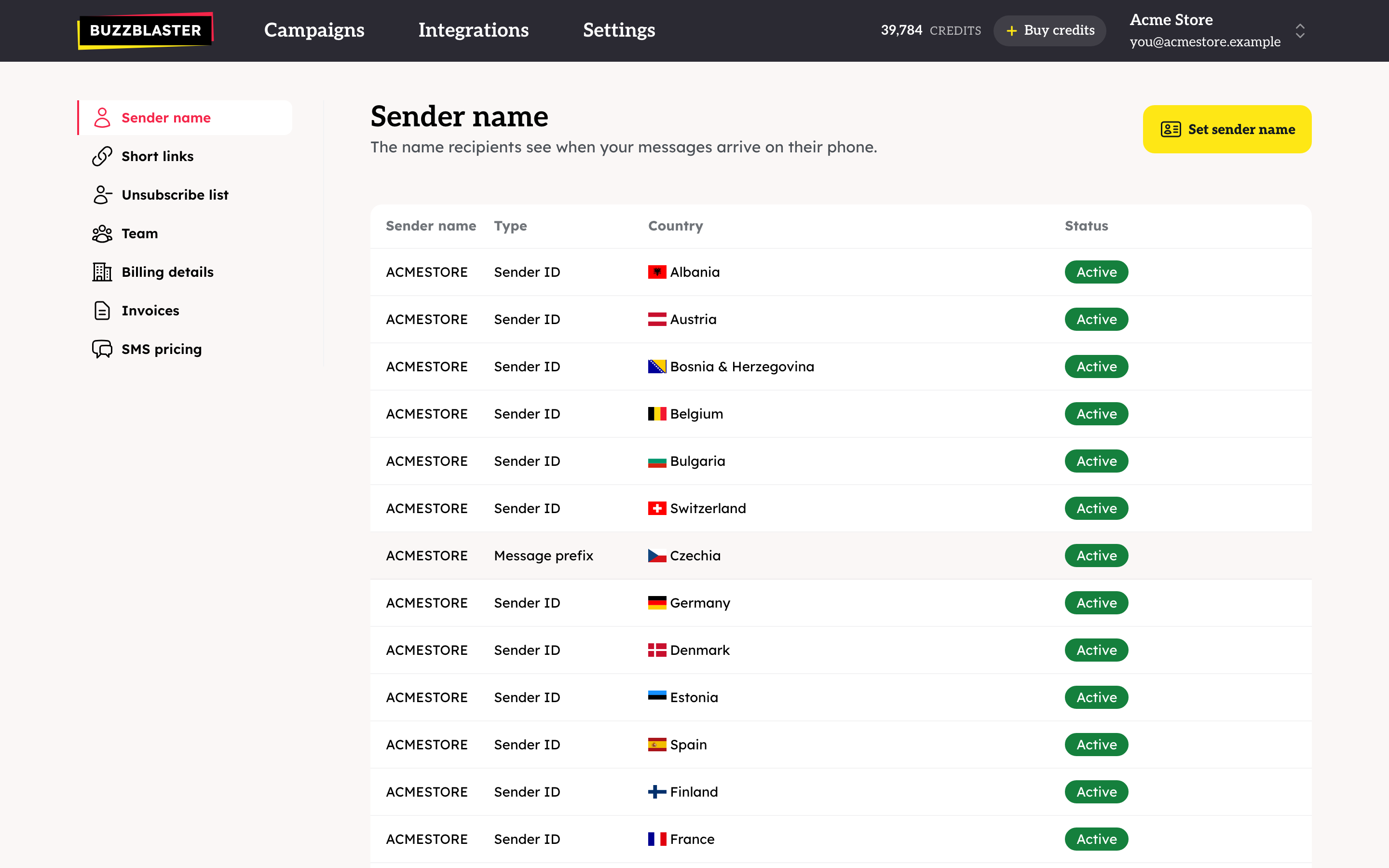Click Sender ID in the Denmark row

527,650
